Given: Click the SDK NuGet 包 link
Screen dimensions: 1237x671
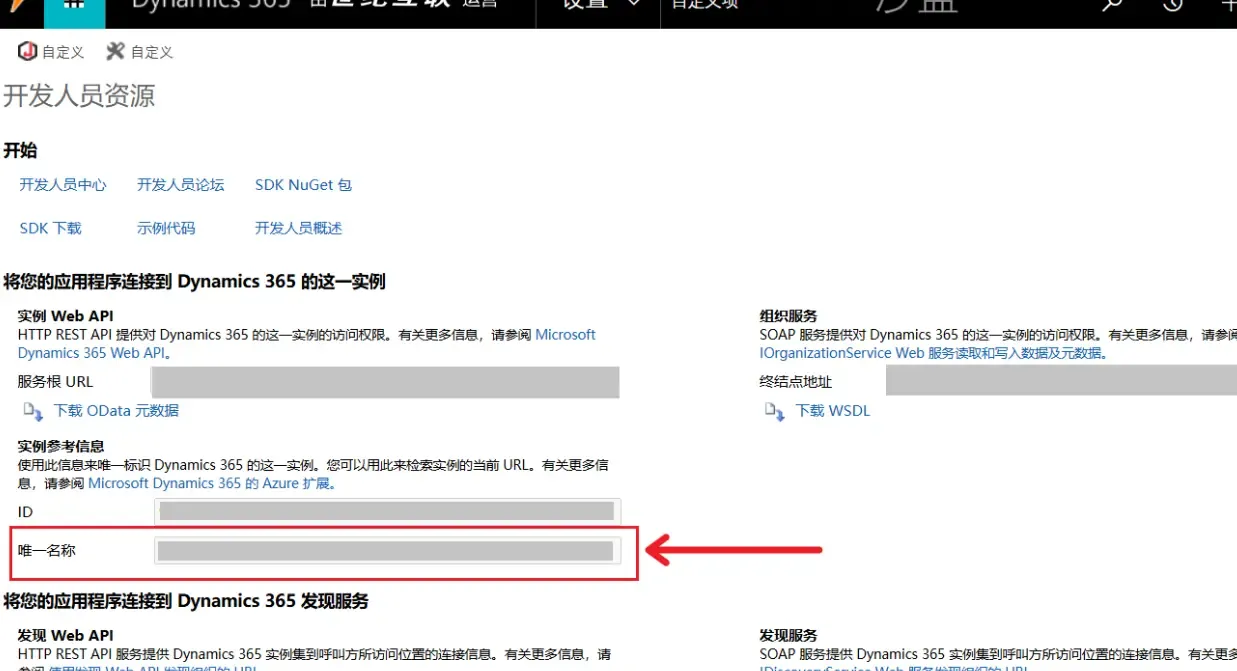Looking at the screenshot, I should (x=303, y=184).
